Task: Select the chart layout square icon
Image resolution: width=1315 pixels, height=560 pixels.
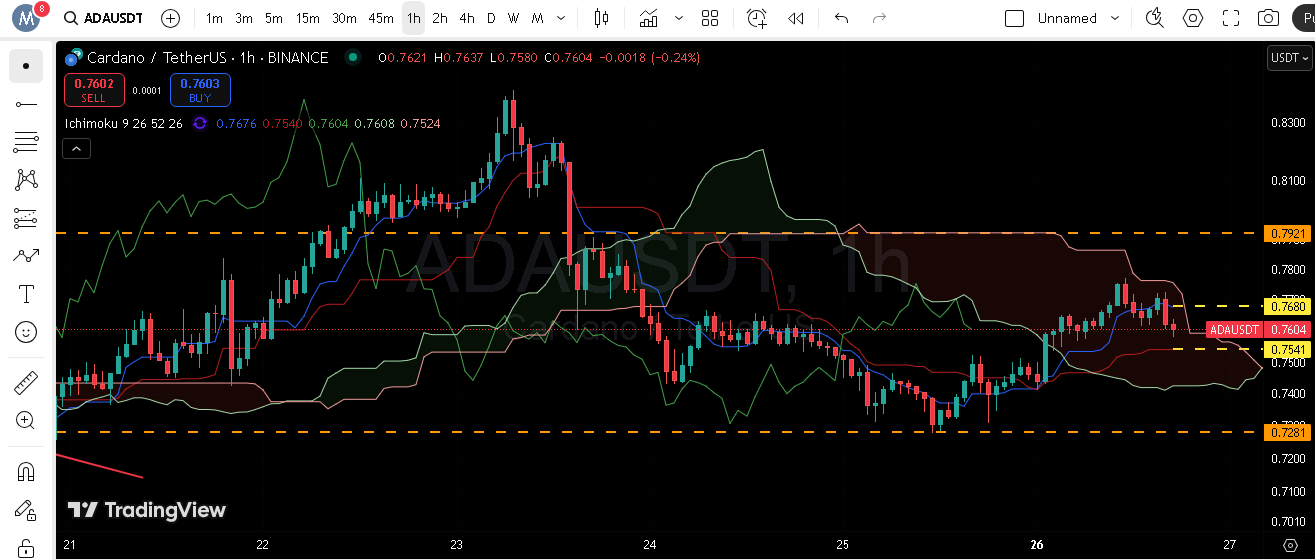Action: 1014,18
